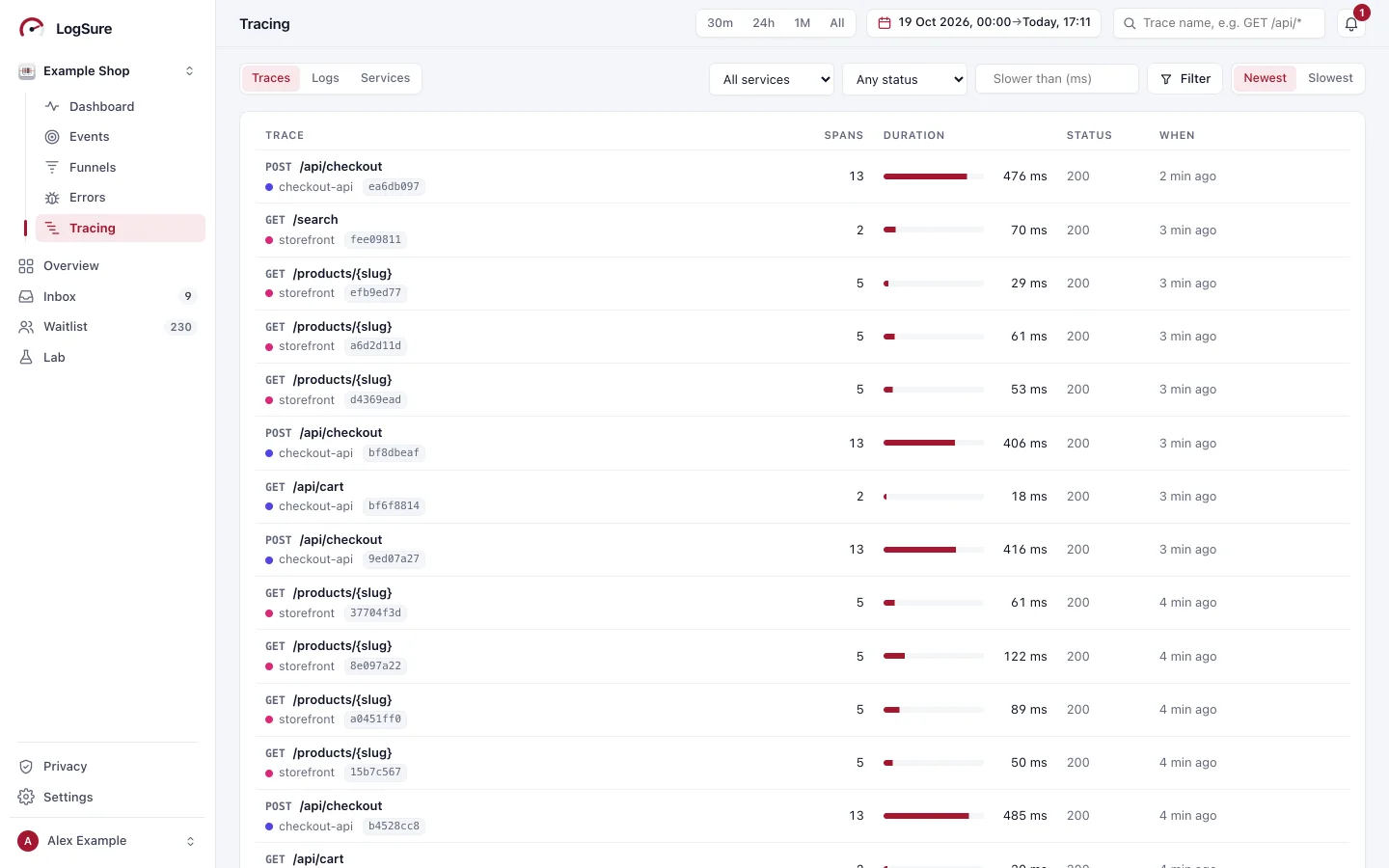Set time range to 24h
This screenshot has width=1389, height=868.
click(763, 23)
